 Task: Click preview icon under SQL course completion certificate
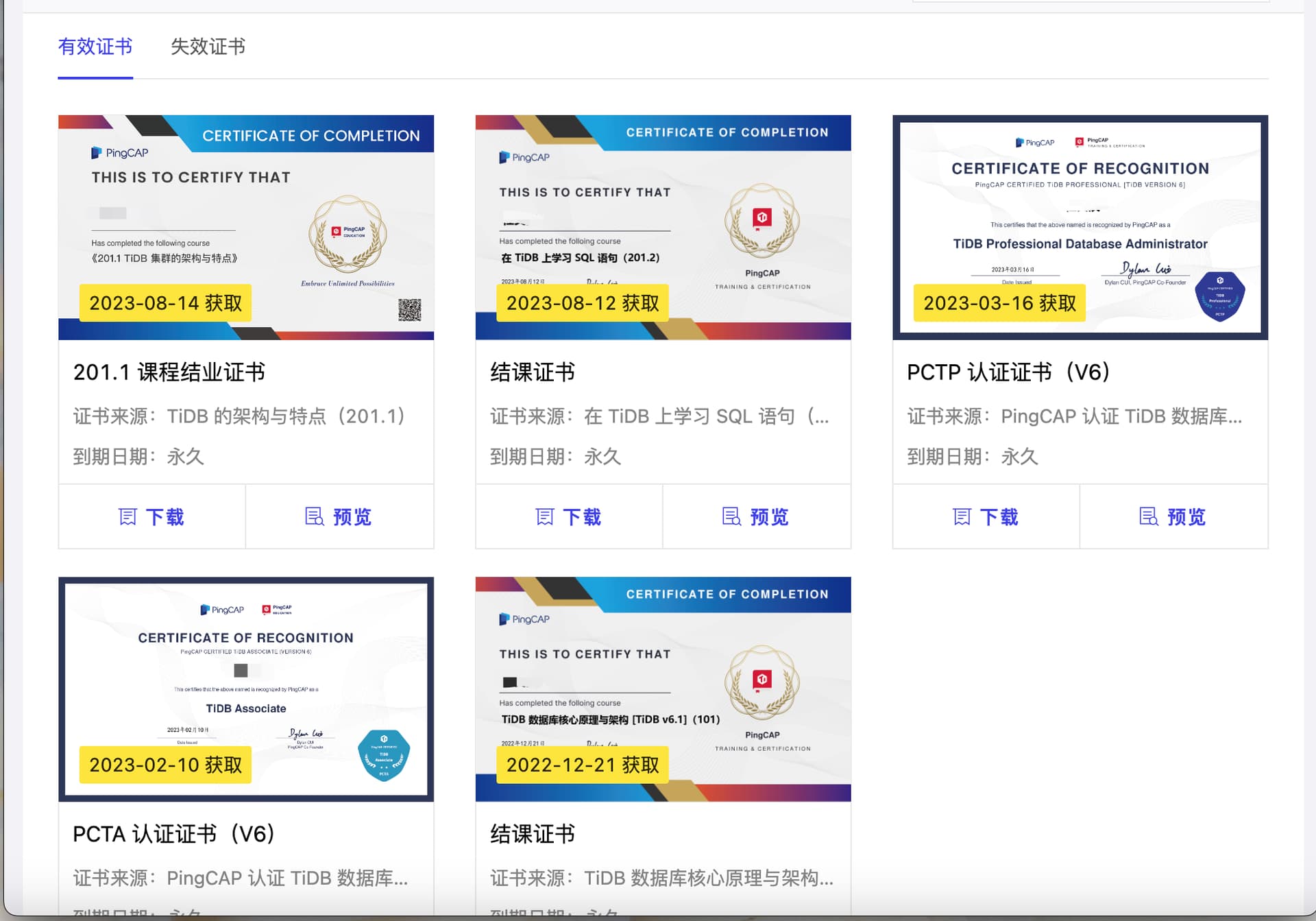tap(731, 516)
